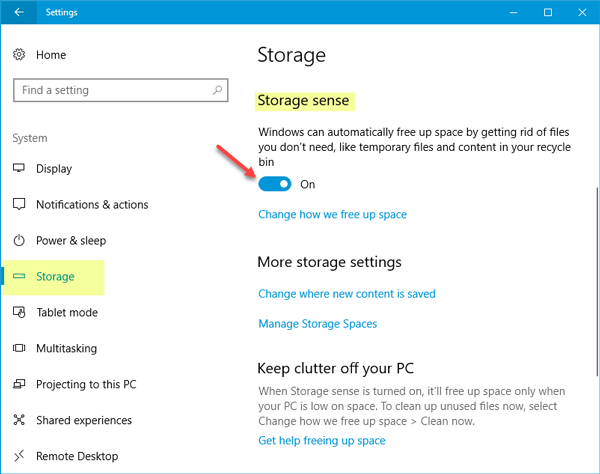Click the Remote Desktop icon

(19, 457)
